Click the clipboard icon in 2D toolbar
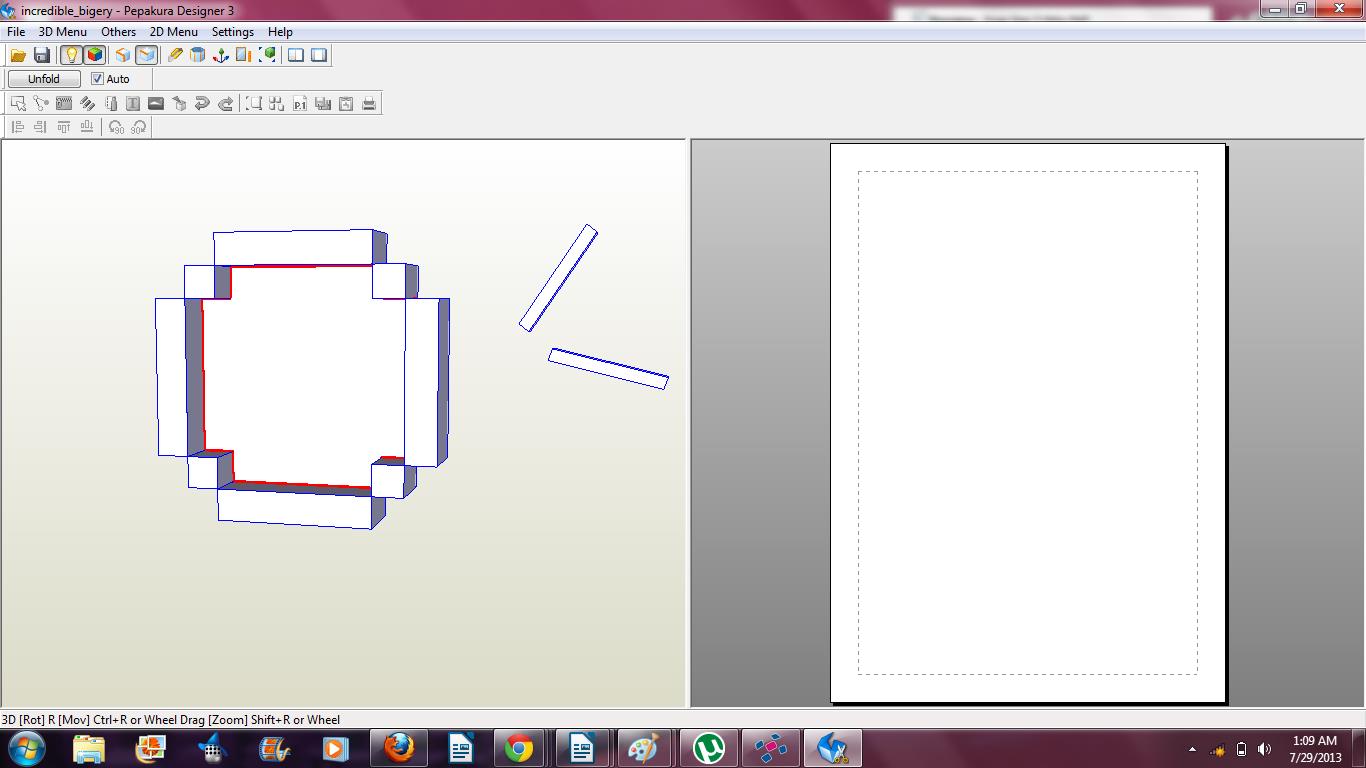This screenshot has width=1366, height=768. (346, 103)
